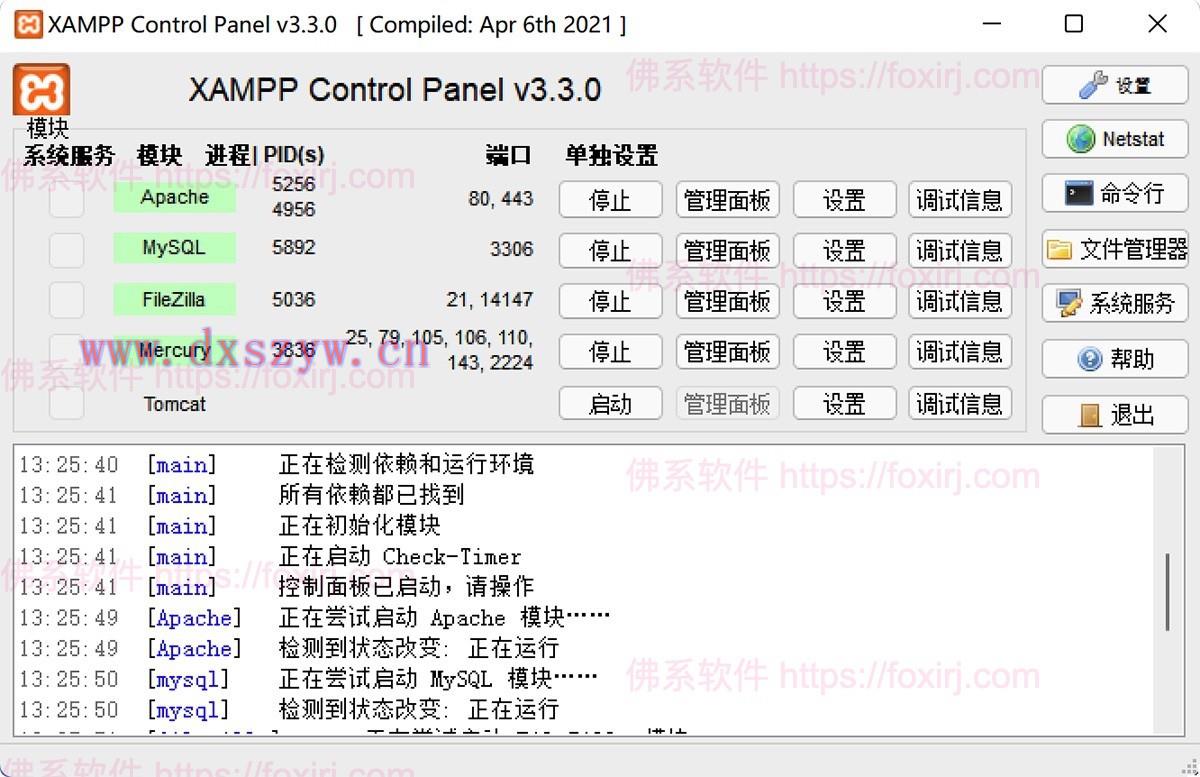Click the wrench icon 设置 config button
Image resolution: width=1200 pixels, height=777 pixels.
[1115, 85]
